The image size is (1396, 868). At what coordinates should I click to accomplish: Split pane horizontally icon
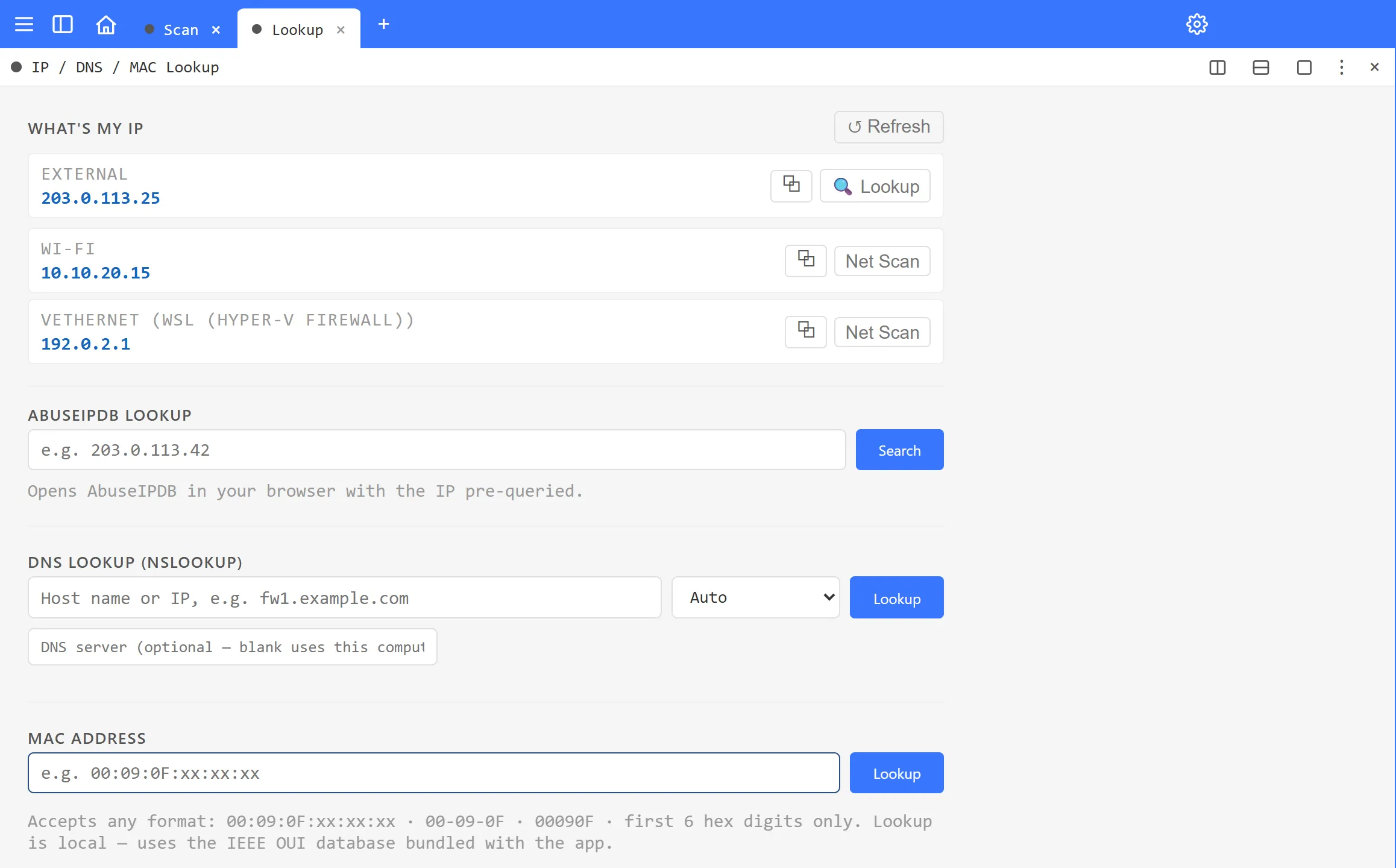tap(1261, 68)
